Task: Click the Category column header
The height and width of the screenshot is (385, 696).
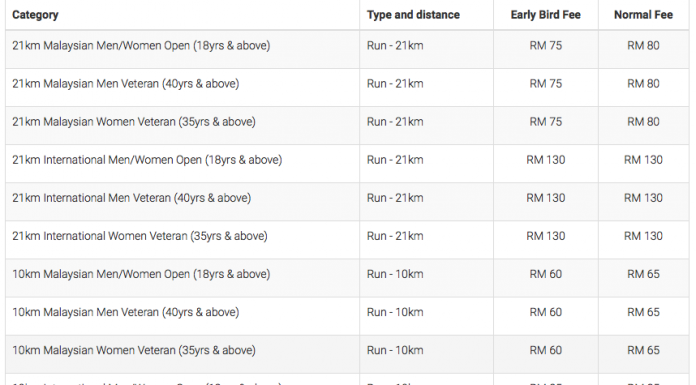Action: coord(35,15)
